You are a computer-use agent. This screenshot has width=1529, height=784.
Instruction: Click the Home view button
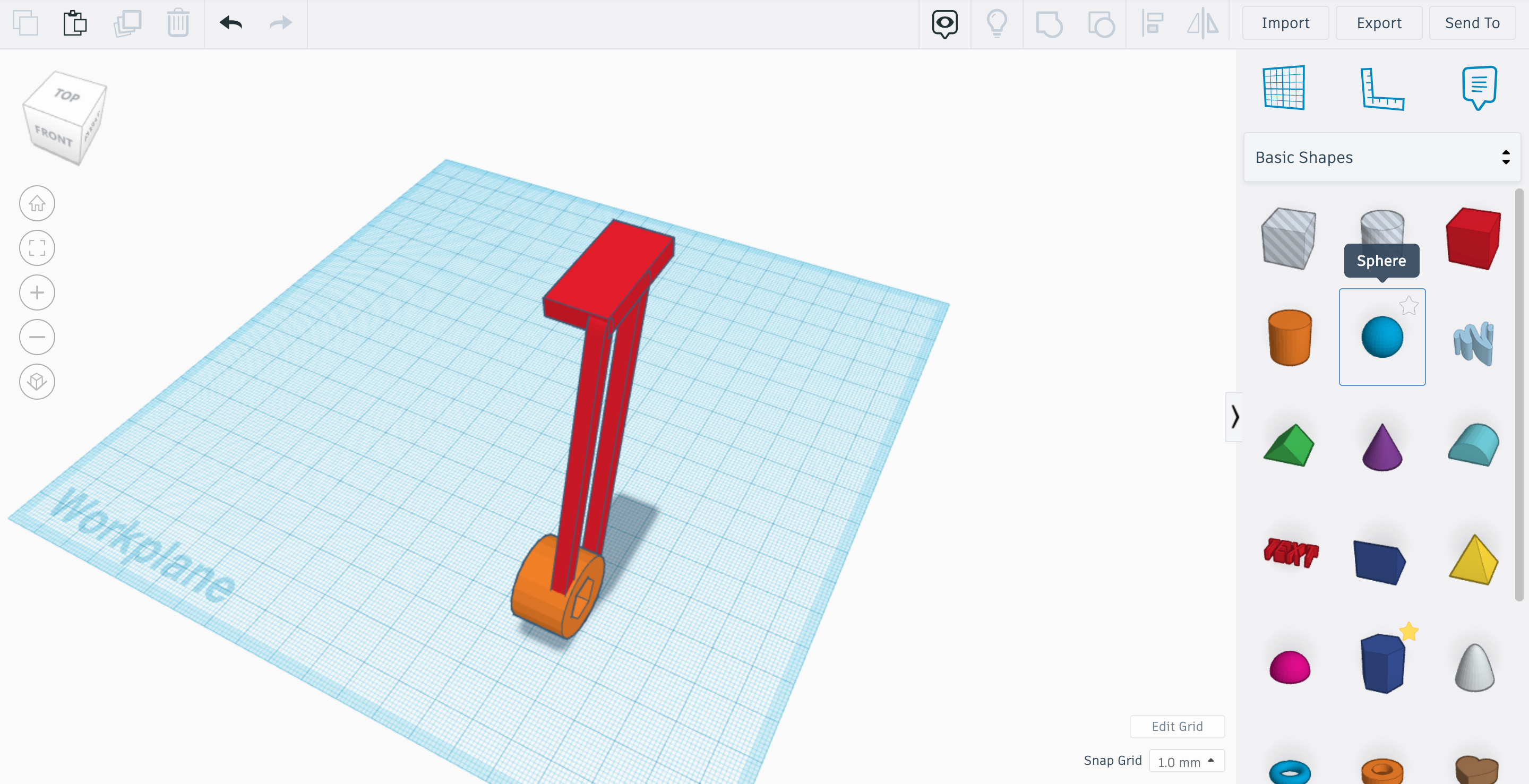tap(37, 204)
